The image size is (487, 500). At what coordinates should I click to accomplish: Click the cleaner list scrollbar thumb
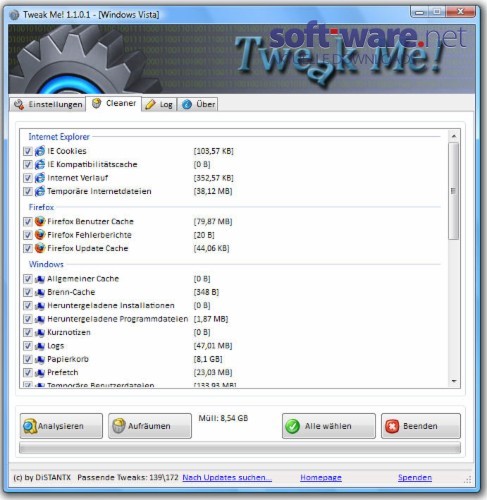click(454, 191)
